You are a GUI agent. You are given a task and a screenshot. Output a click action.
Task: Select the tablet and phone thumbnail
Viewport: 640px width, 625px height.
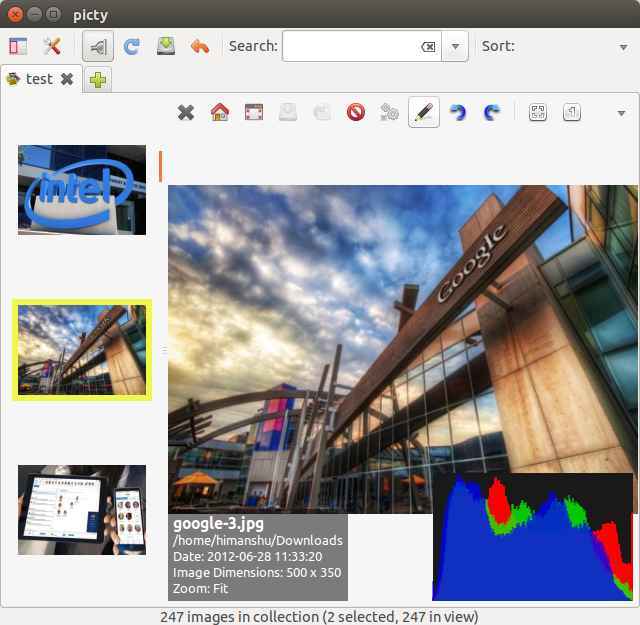82,510
